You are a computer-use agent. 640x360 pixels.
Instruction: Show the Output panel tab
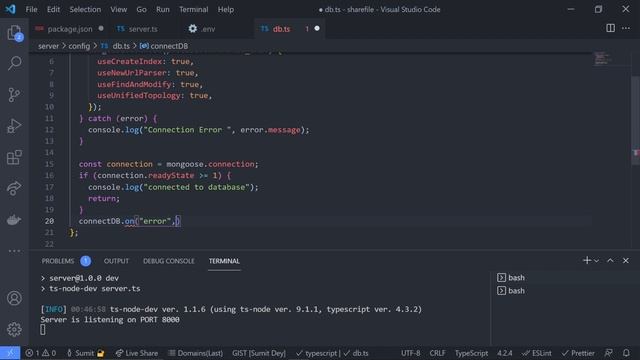[x=116, y=261]
